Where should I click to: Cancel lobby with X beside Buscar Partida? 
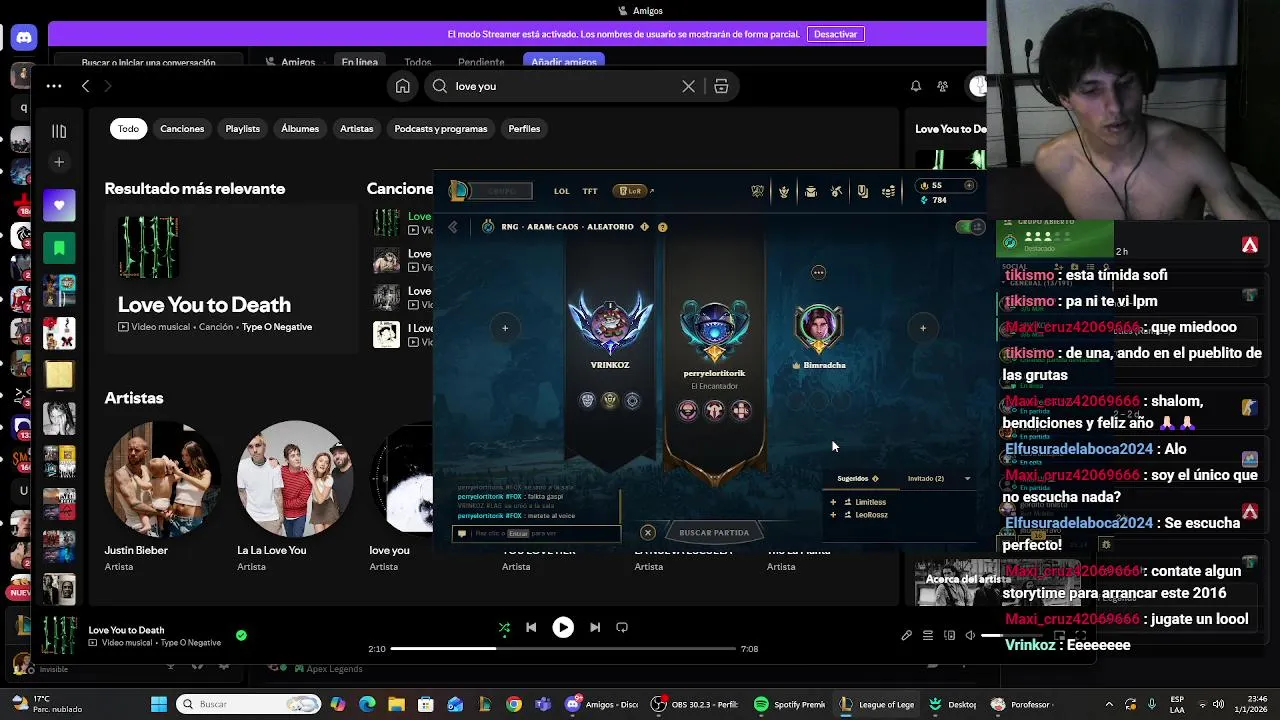(648, 533)
